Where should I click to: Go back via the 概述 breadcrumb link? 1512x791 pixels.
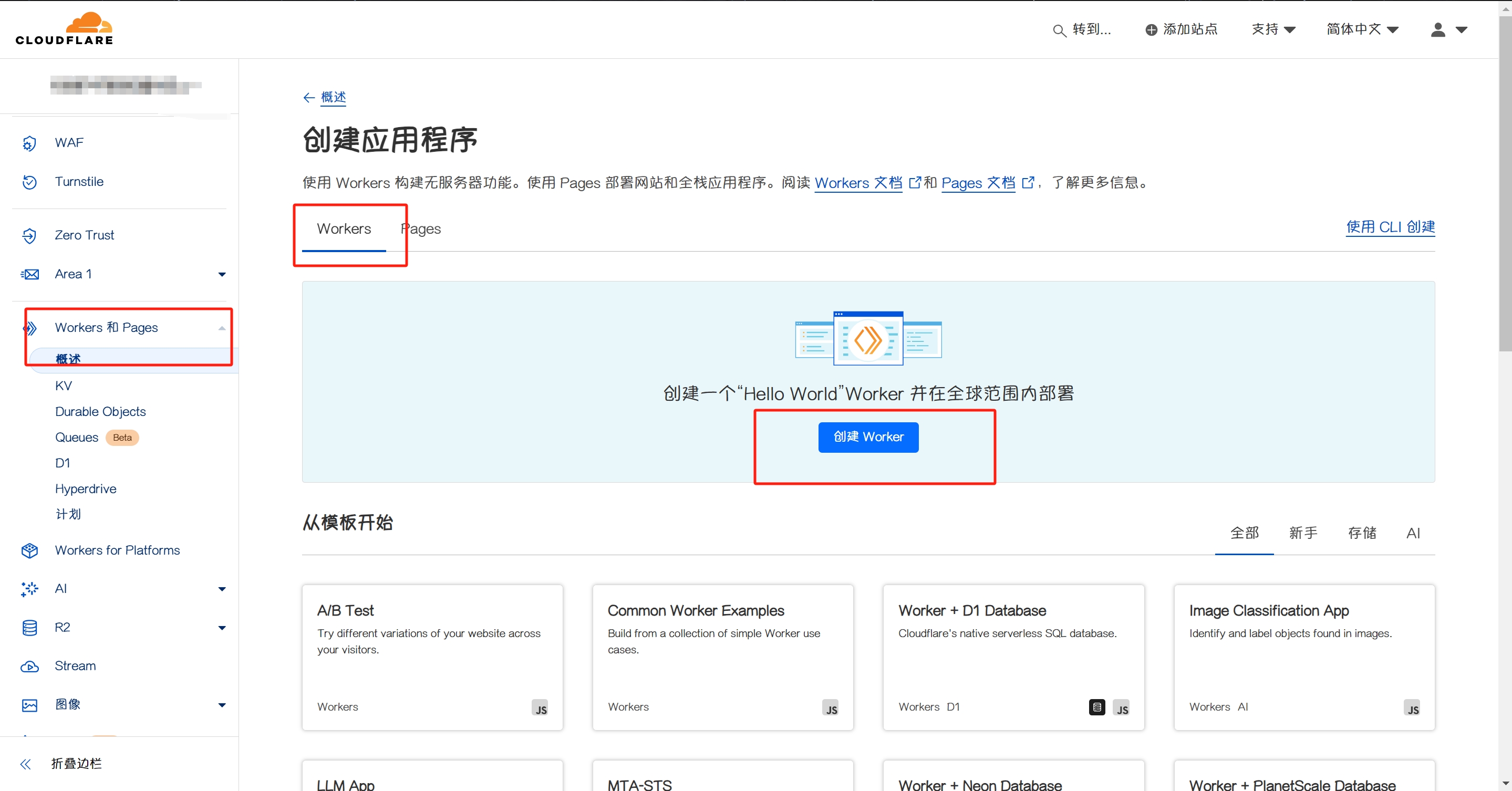(333, 97)
